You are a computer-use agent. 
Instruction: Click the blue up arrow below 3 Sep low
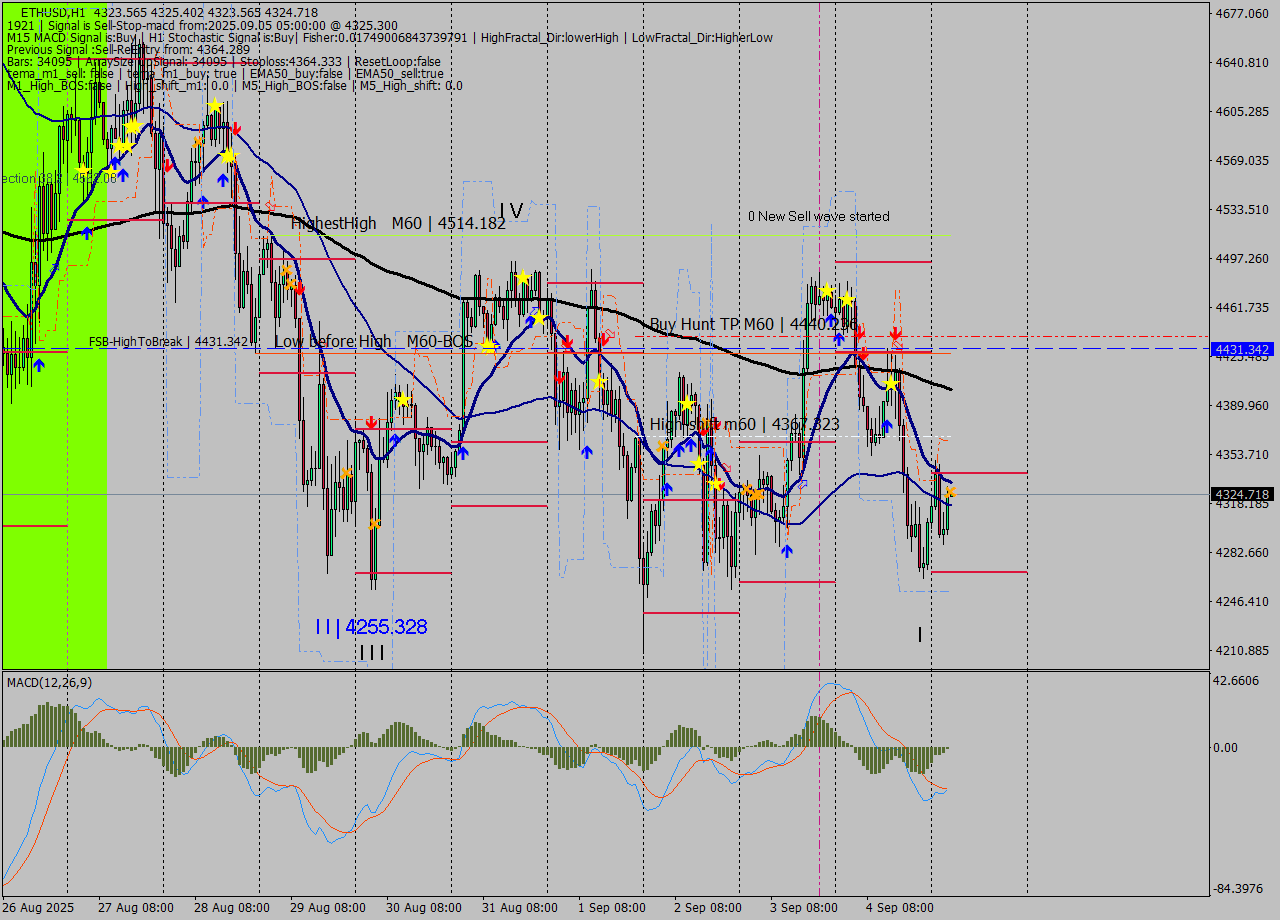click(787, 550)
